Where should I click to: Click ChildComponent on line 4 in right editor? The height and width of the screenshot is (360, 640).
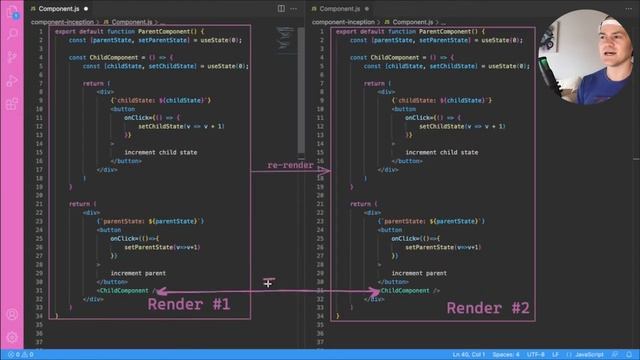click(395, 58)
